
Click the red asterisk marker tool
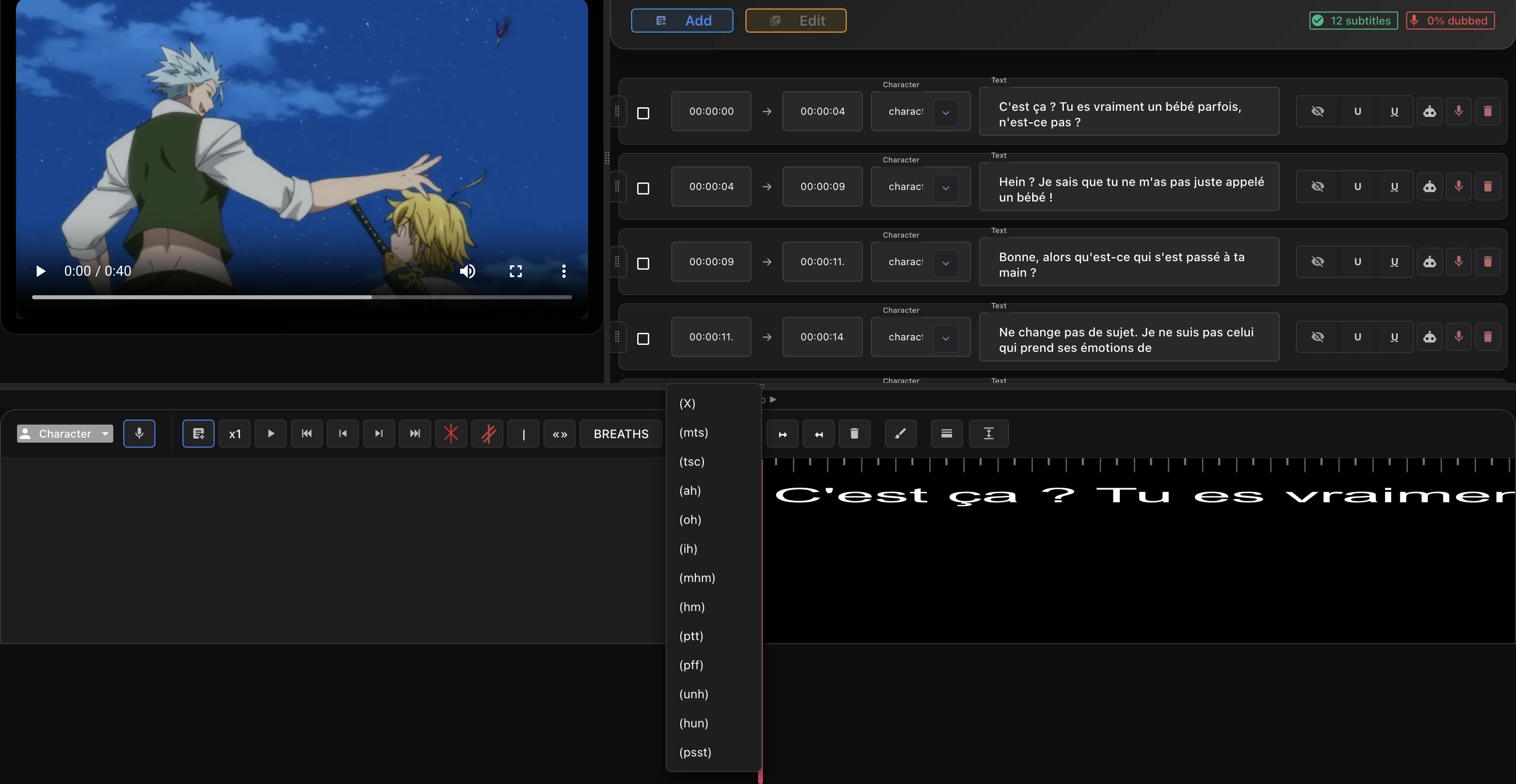[451, 434]
